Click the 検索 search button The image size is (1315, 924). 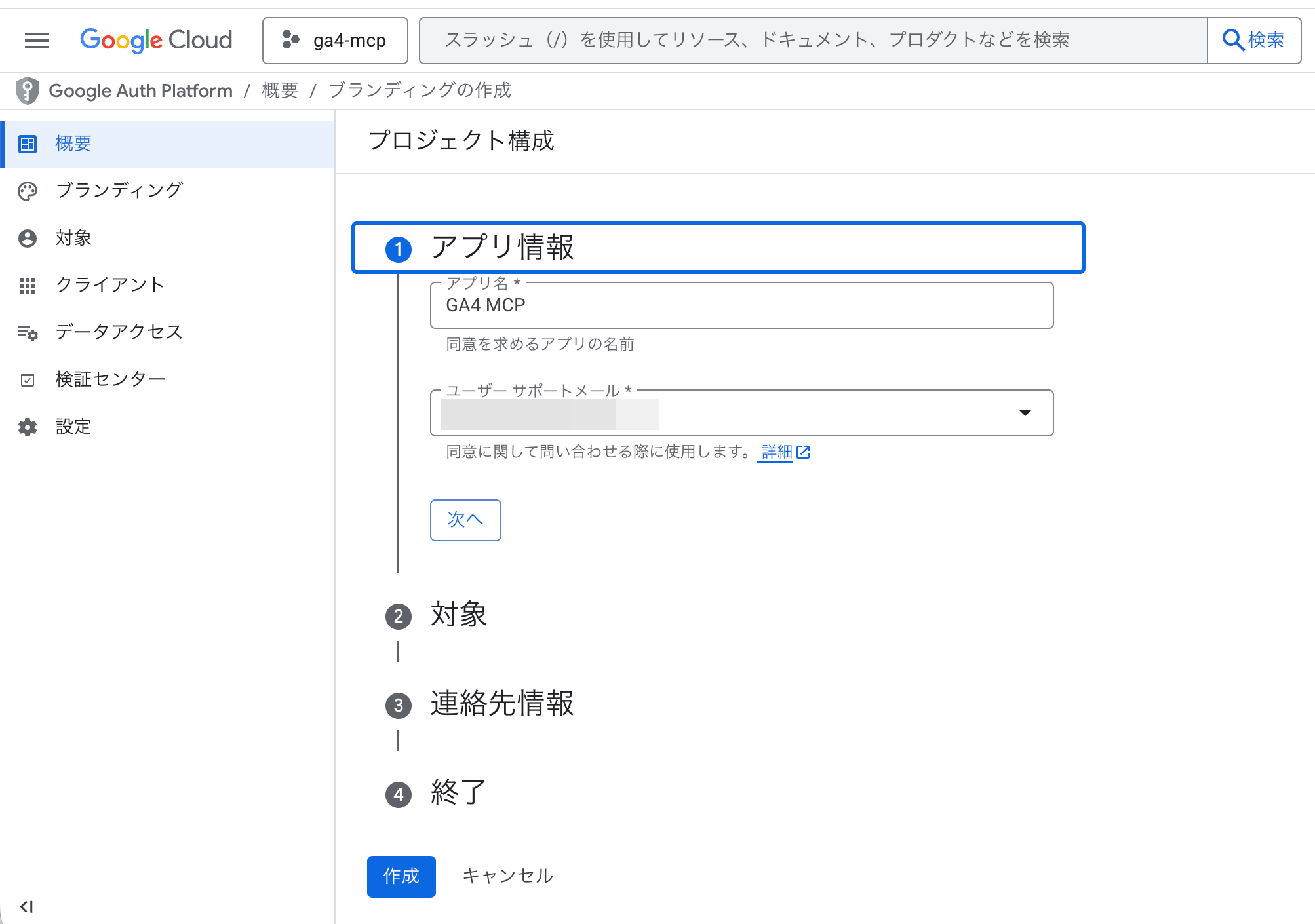1254,40
